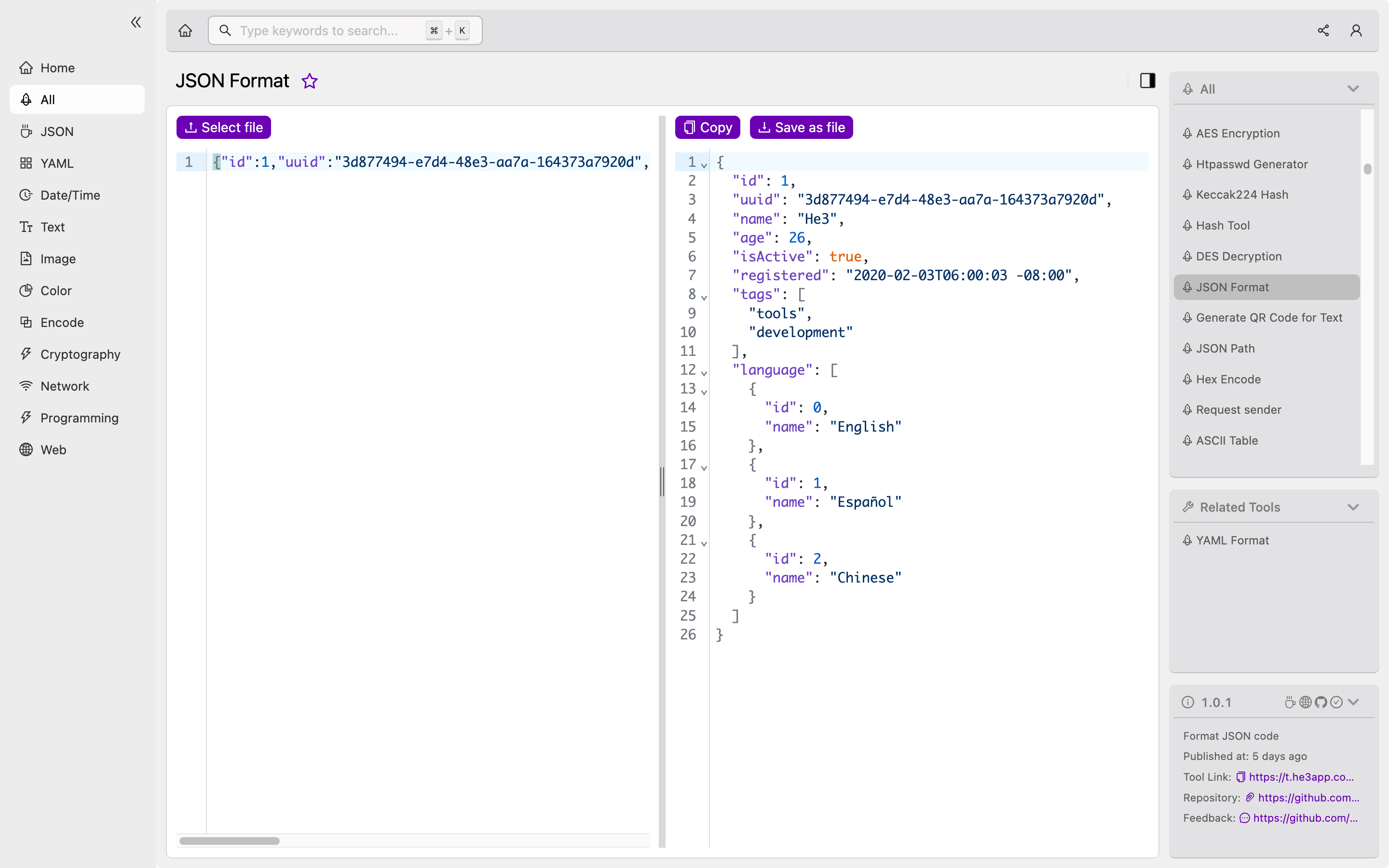Click the Copy button for formatted JSON
The image size is (1389, 868).
(707, 127)
